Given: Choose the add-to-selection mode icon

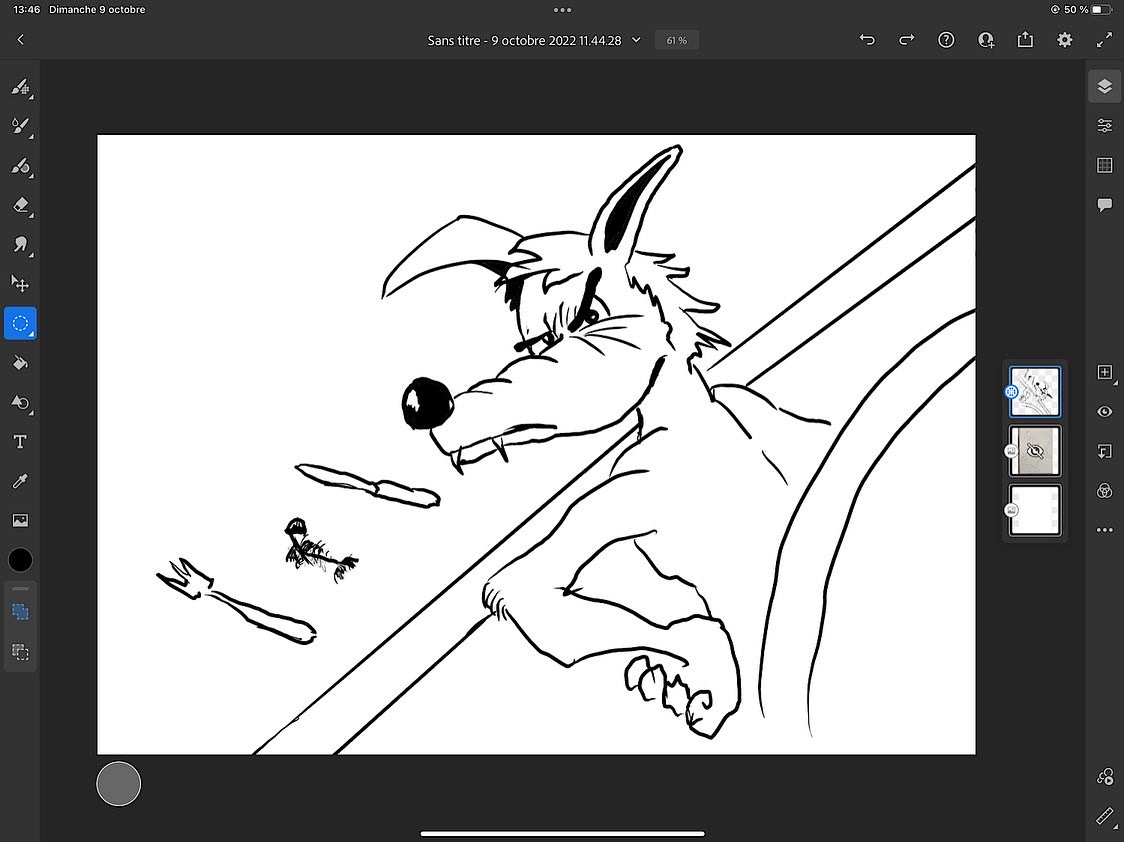Looking at the screenshot, I should pos(20,612).
